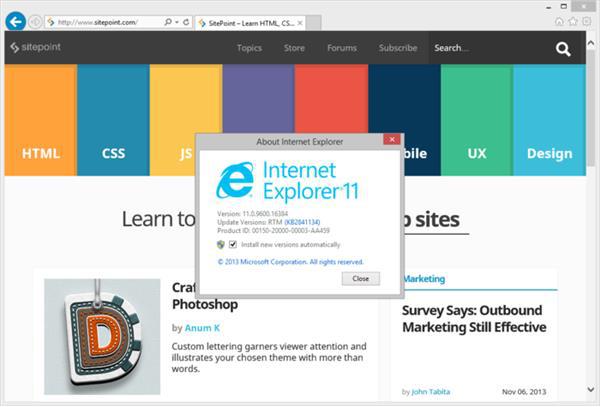
Task: Click the shield icon beside the checkbox
Action: pyautogui.click(x=221, y=244)
